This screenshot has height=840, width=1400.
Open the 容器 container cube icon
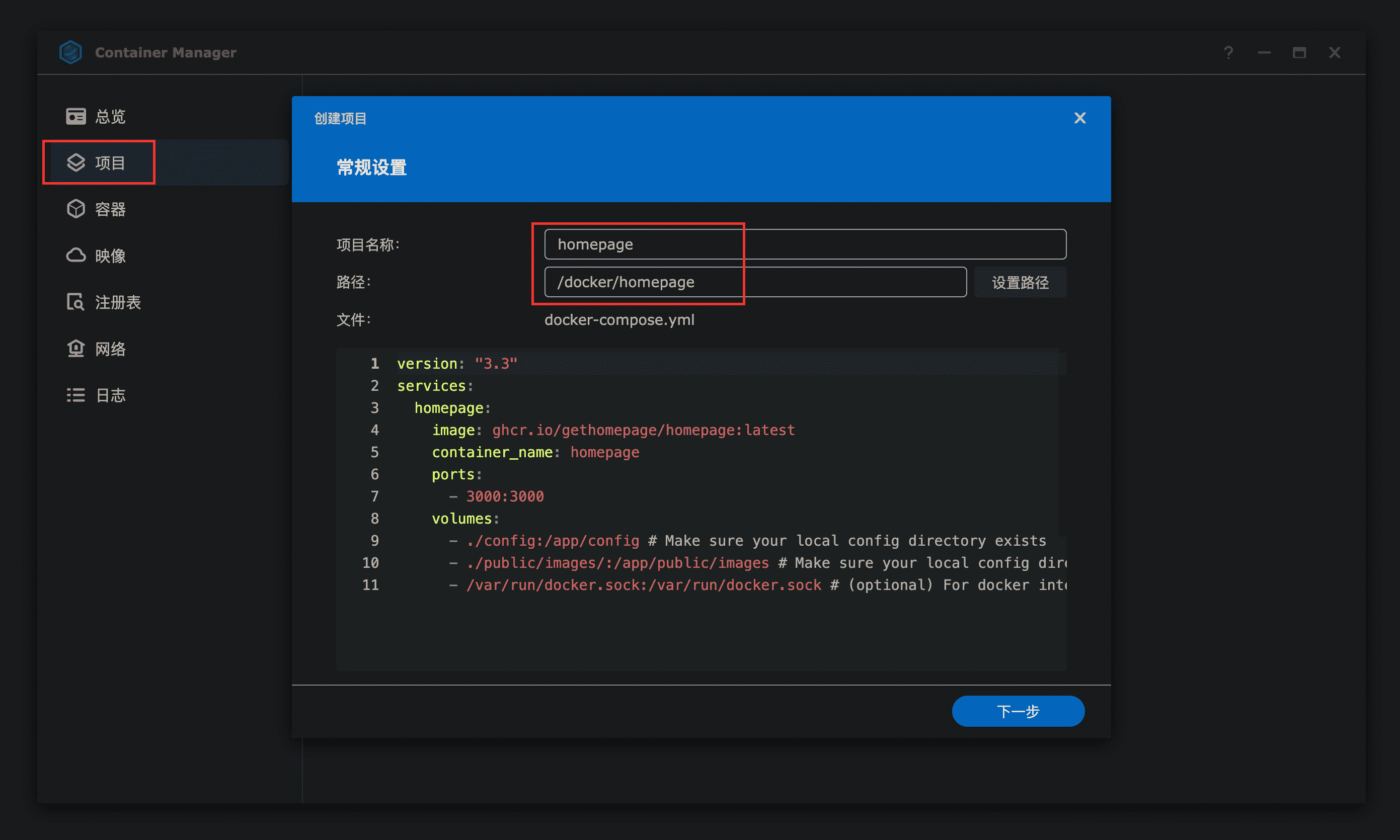pos(76,209)
